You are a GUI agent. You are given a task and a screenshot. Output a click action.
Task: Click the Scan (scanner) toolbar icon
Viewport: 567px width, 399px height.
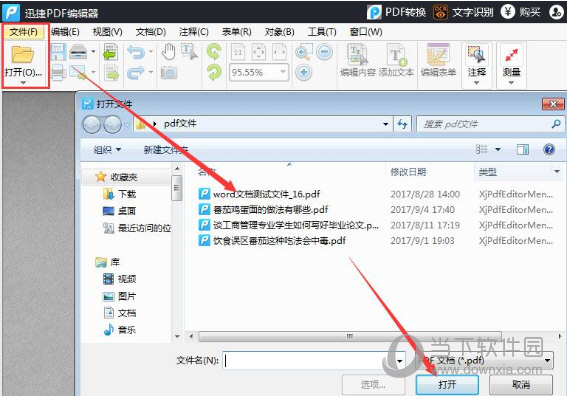point(78,52)
